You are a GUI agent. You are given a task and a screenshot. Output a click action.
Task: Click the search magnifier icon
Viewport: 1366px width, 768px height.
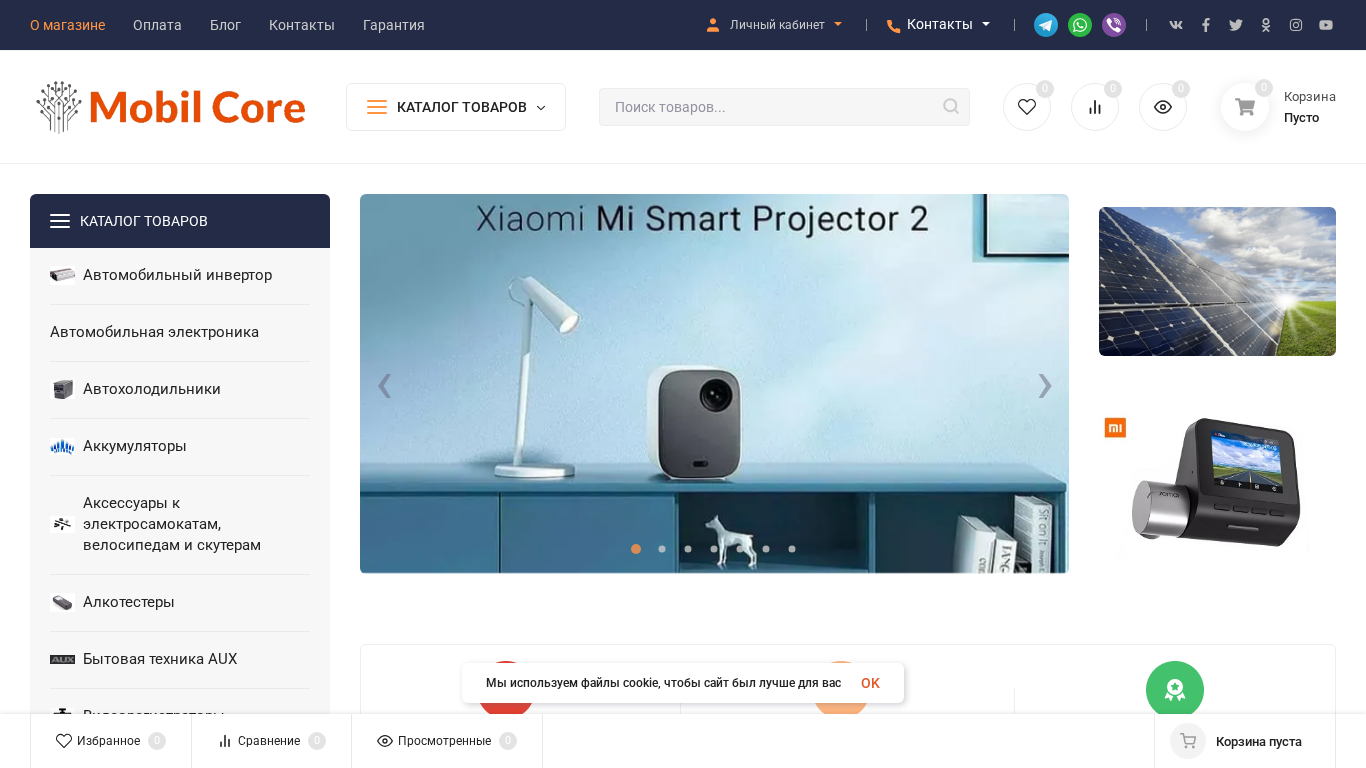pos(951,107)
